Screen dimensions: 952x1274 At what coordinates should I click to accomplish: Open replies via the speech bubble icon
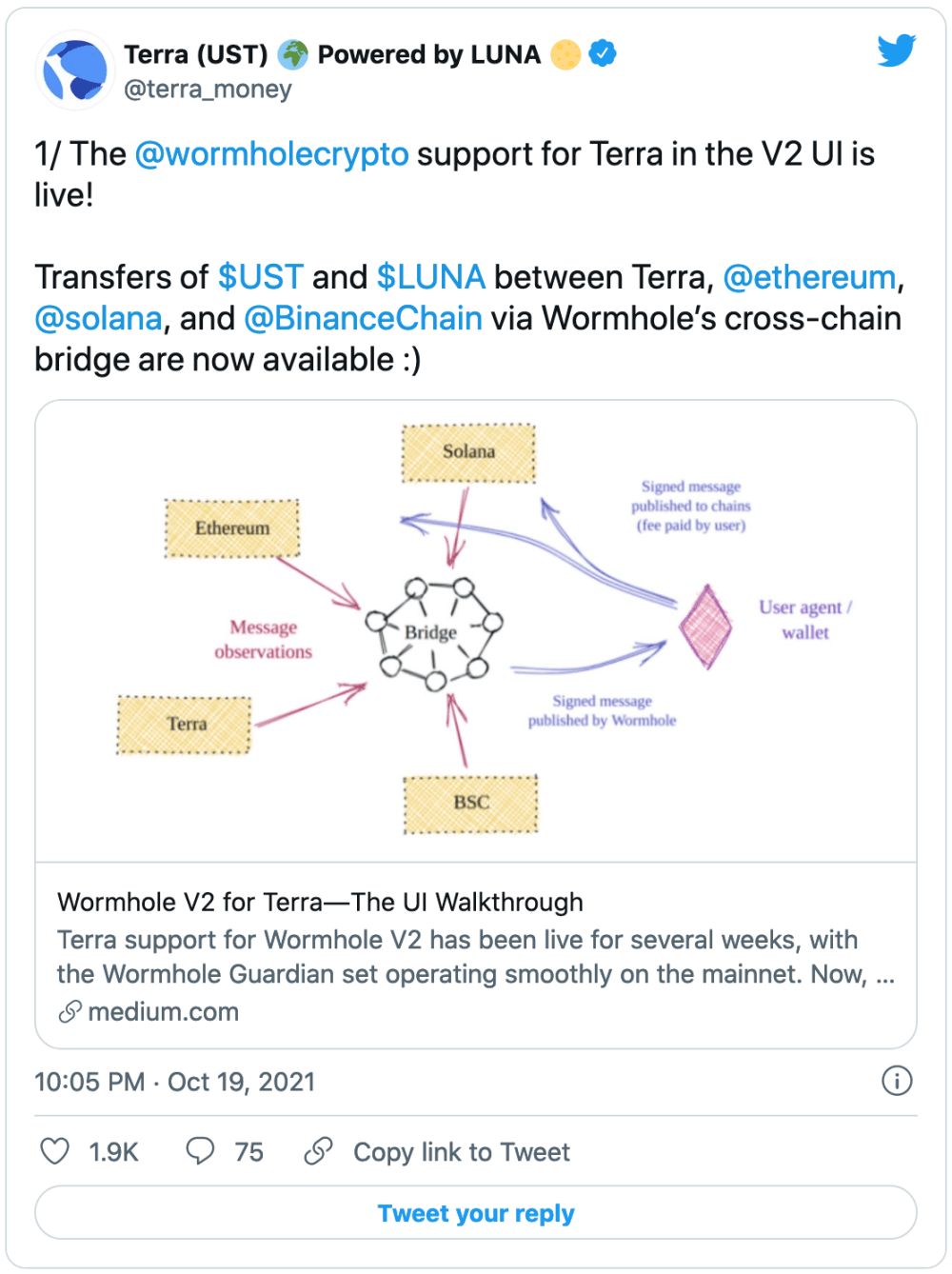[x=200, y=1151]
